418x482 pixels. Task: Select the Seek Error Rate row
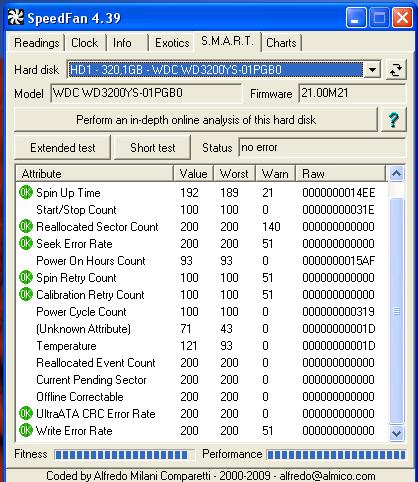click(x=202, y=244)
